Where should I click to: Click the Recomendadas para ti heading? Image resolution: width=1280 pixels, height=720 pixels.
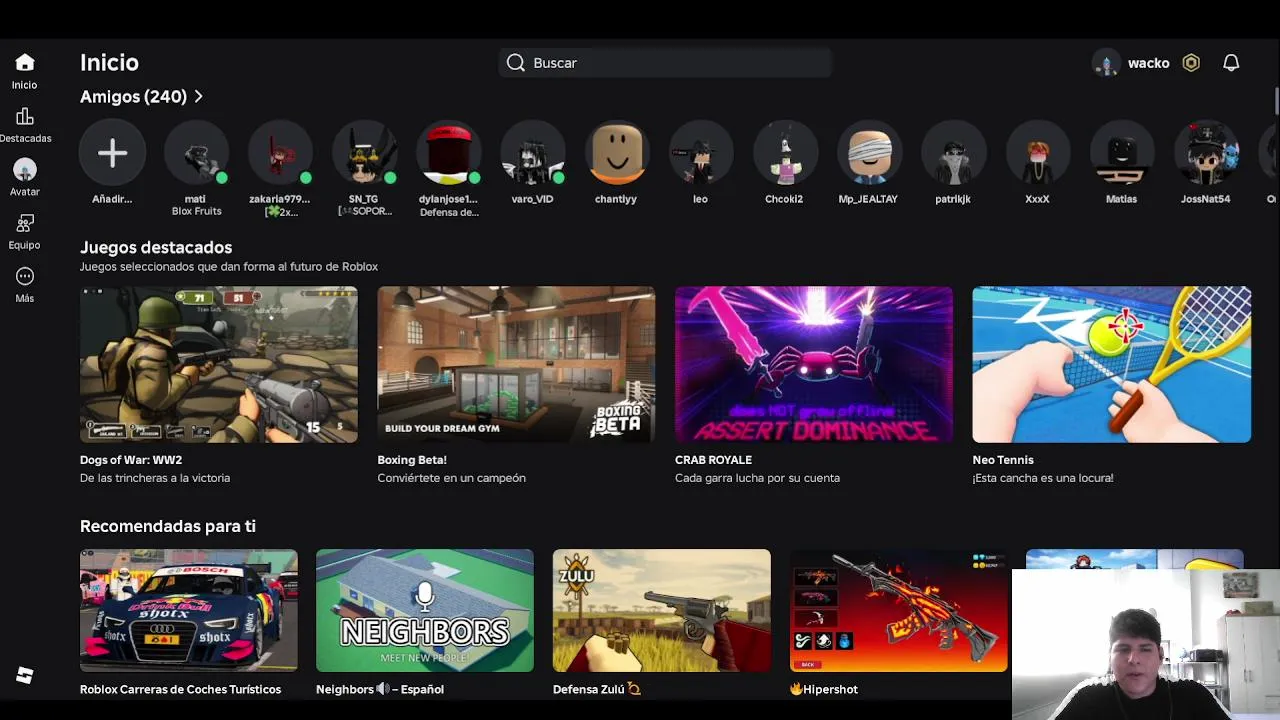click(168, 526)
